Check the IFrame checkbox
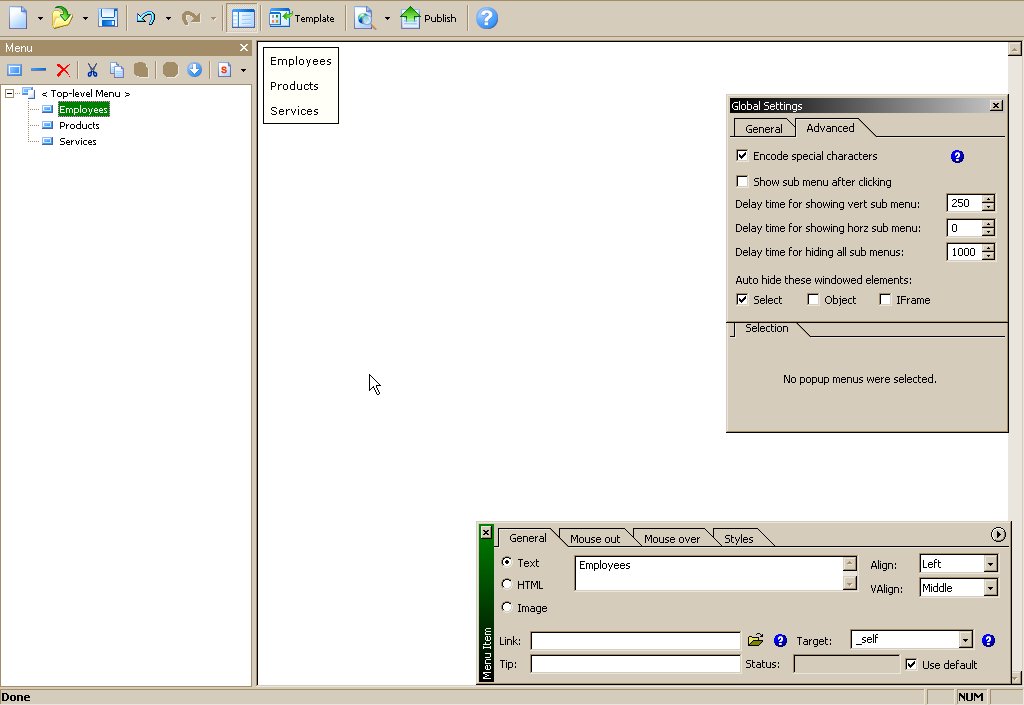 click(885, 299)
